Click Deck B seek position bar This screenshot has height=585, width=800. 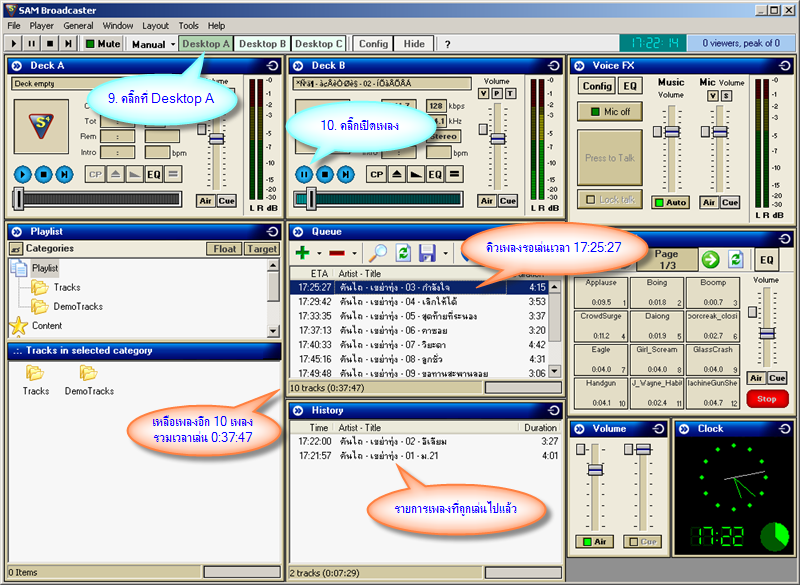pyautogui.click(x=379, y=199)
